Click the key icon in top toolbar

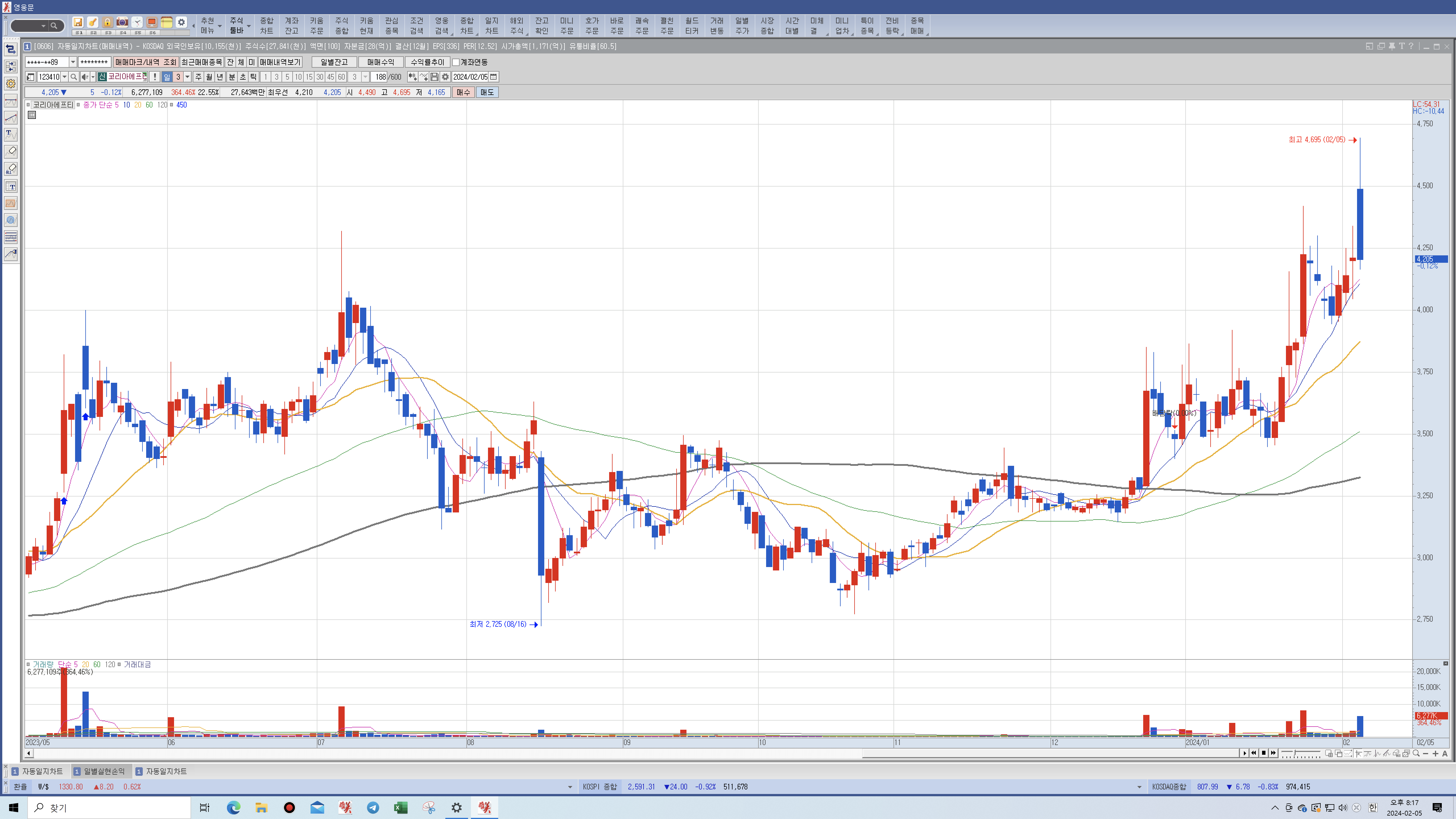[93, 23]
